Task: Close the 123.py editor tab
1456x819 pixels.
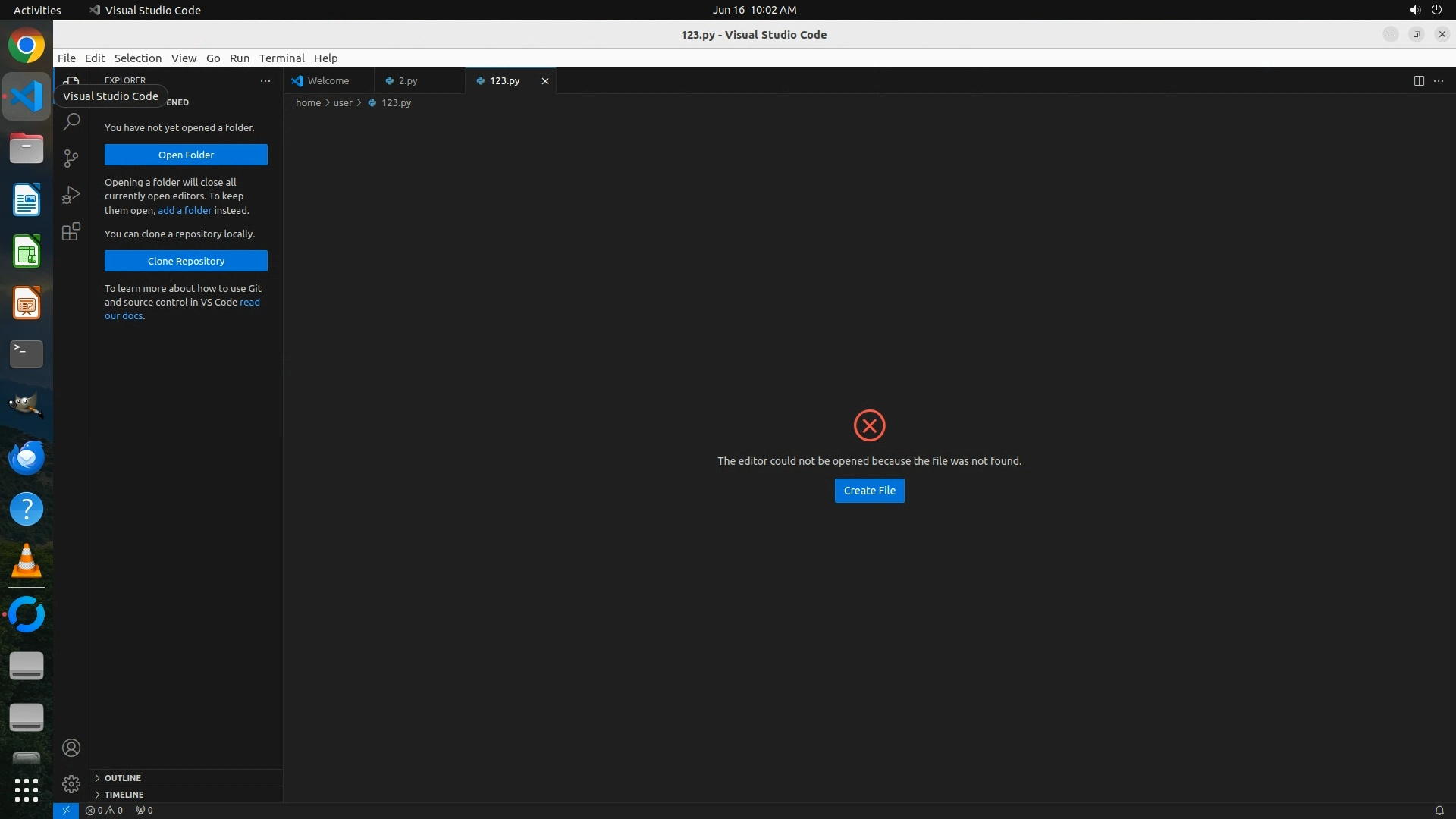Action: click(x=544, y=80)
